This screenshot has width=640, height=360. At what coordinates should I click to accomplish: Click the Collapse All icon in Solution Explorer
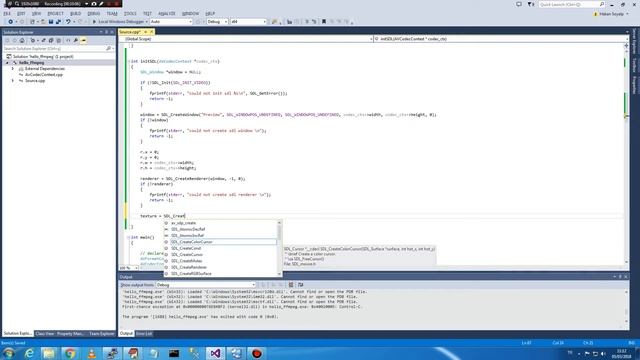pyautogui.click(x=51, y=40)
